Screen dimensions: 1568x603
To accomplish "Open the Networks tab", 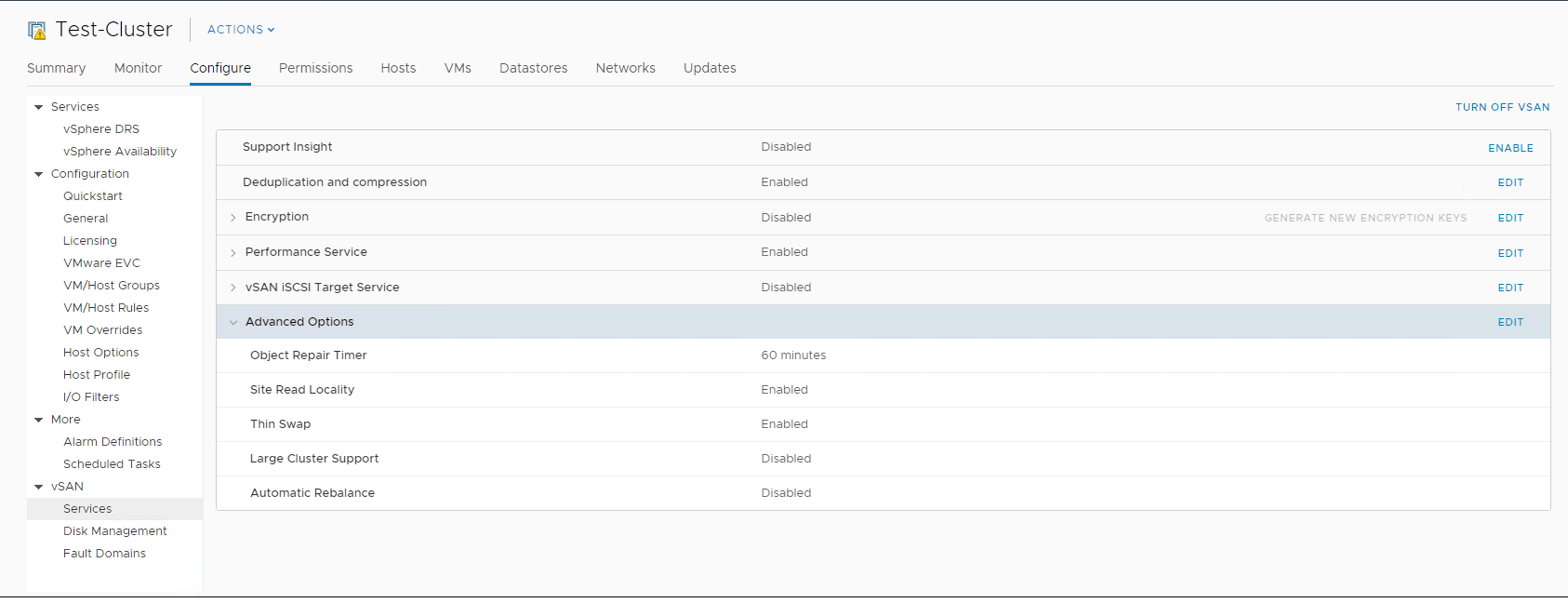I will pos(625,68).
